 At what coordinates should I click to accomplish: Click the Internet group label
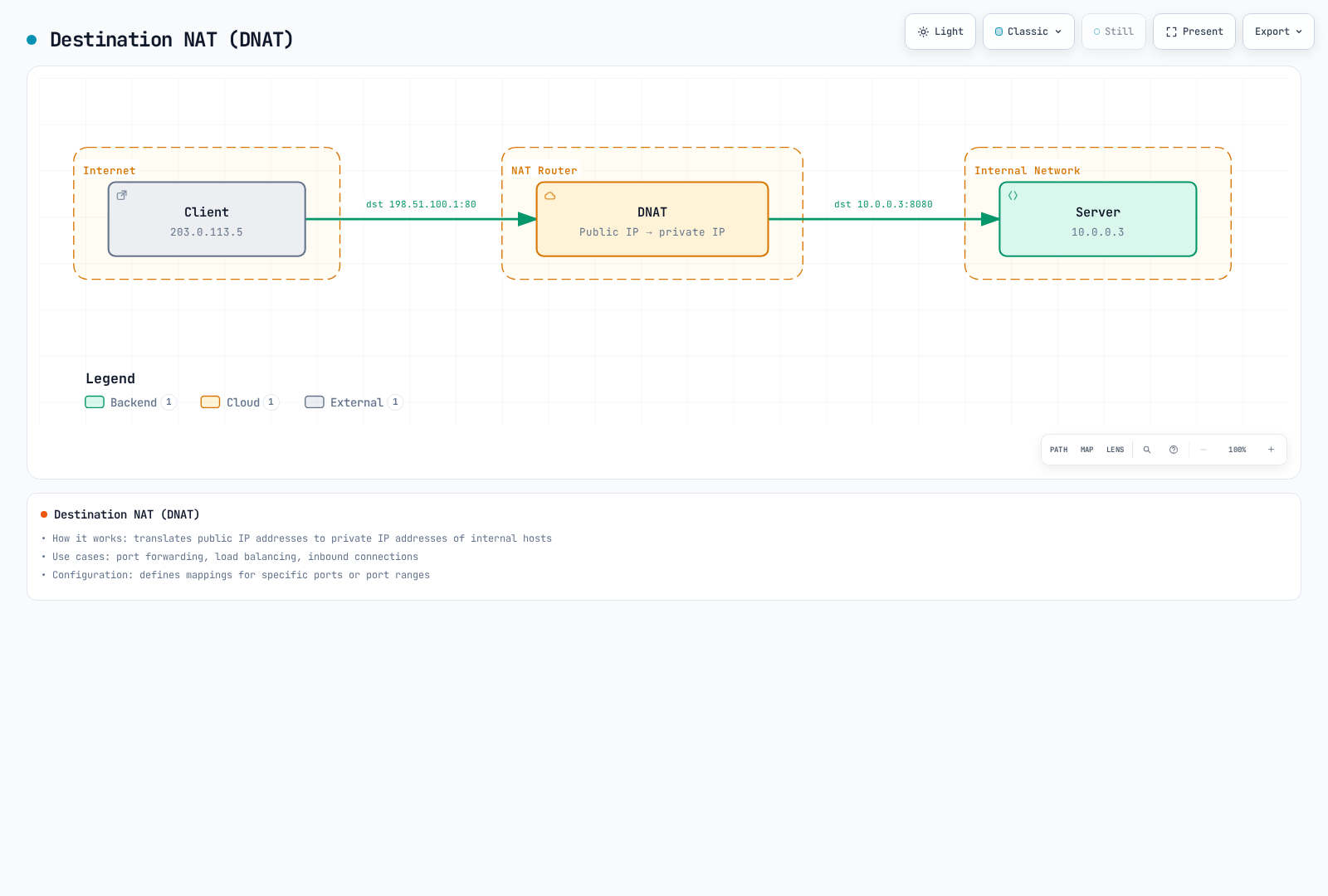tap(110, 171)
